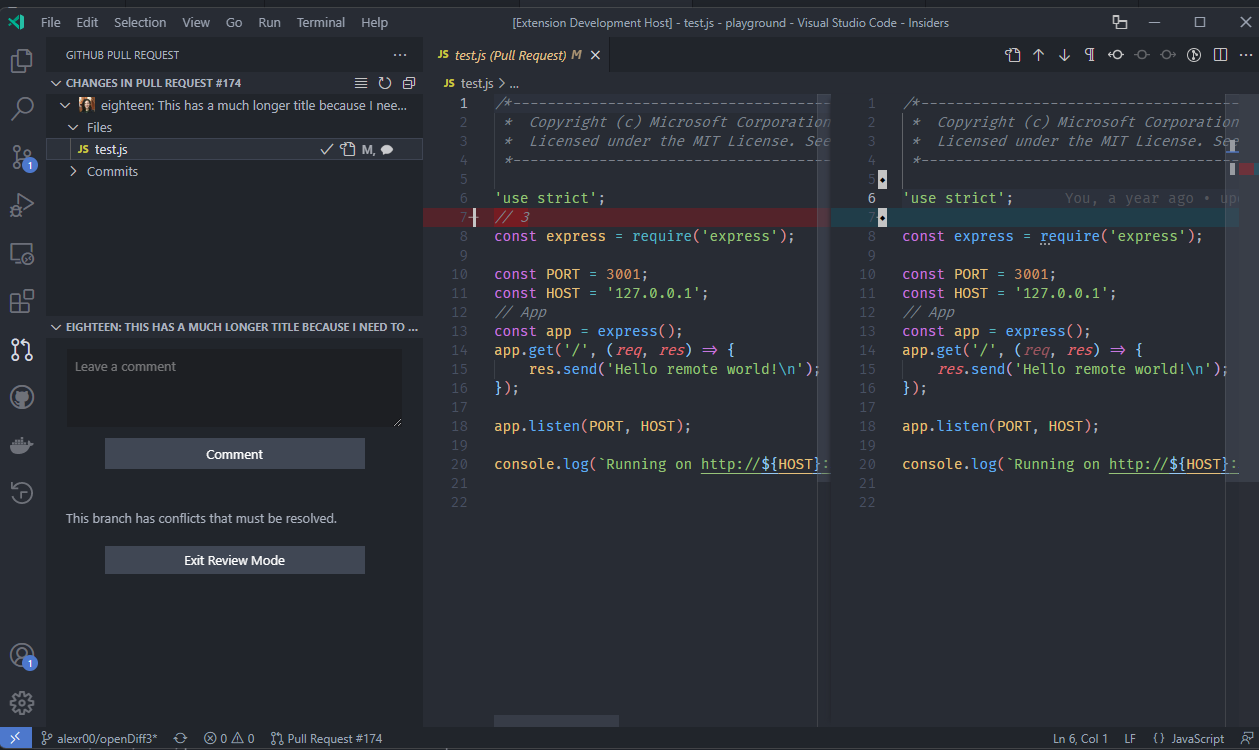Open the Accounts menu icon

(22, 656)
